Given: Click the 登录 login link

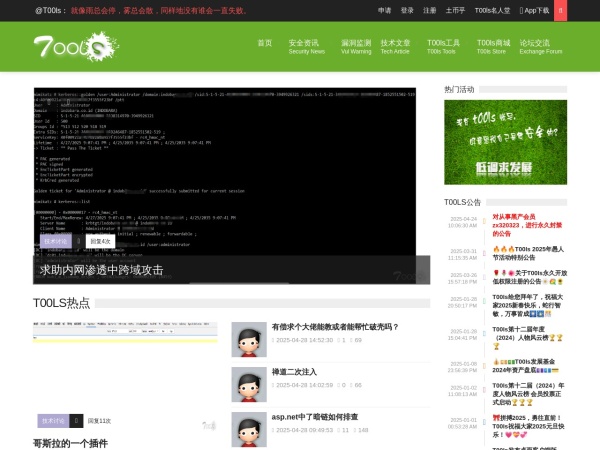Looking at the screenshot, I should pos(407,10).
